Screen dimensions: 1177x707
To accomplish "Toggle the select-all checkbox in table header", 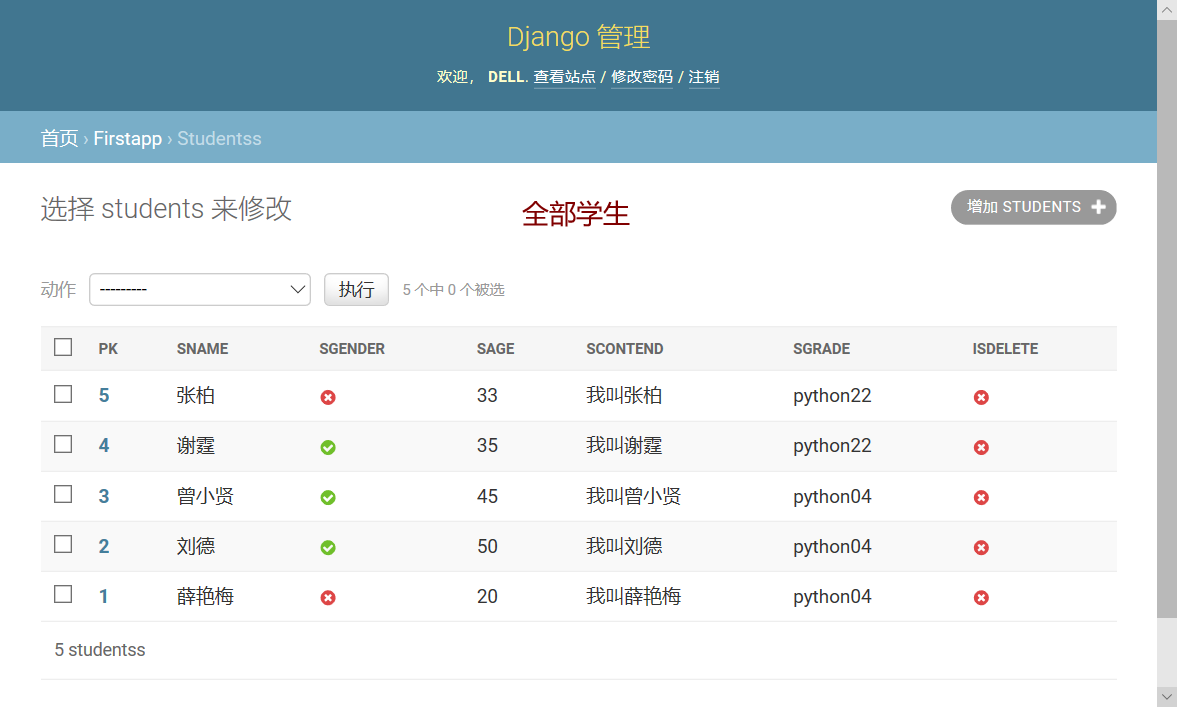I will pyautogui.click(x=63, y=347).
